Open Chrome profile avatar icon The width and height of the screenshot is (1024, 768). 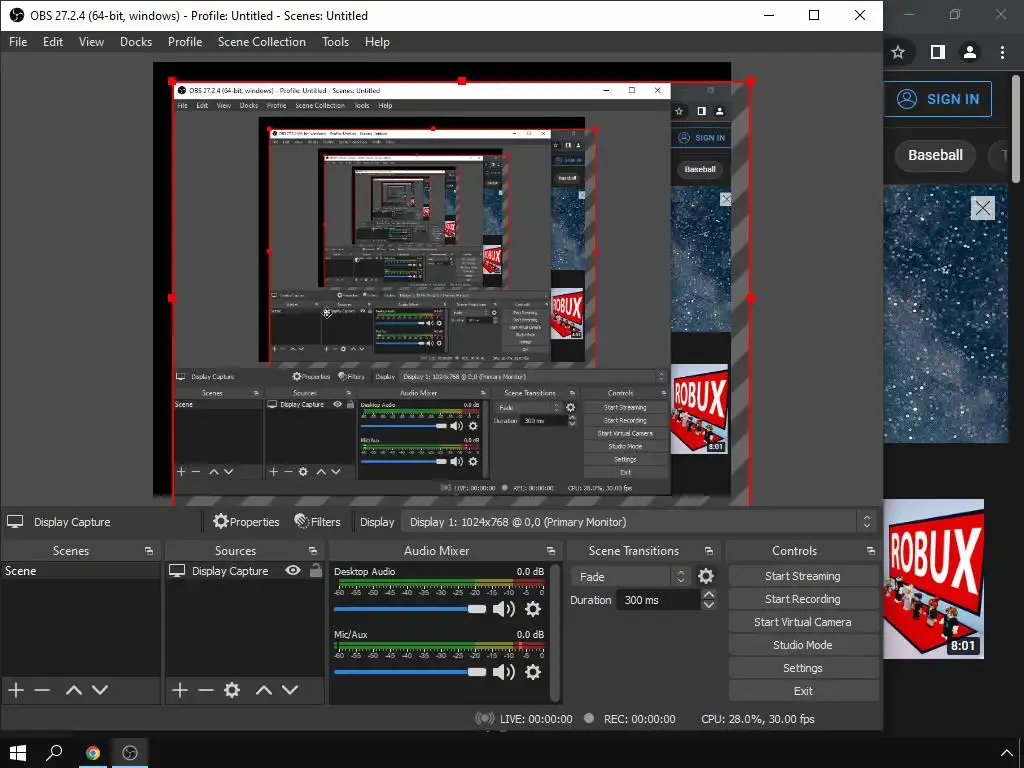tap(970, 52)
